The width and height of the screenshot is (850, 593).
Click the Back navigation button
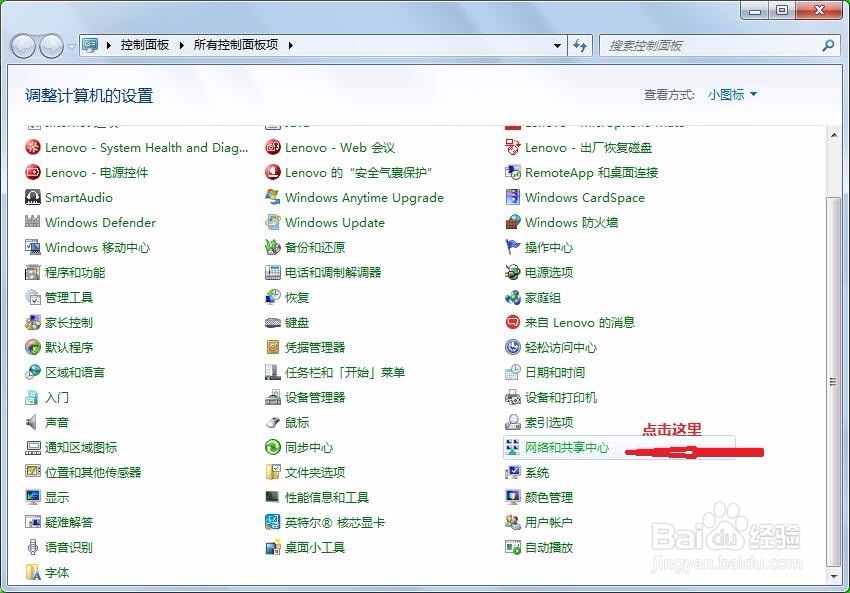click(x=23, y=47)
